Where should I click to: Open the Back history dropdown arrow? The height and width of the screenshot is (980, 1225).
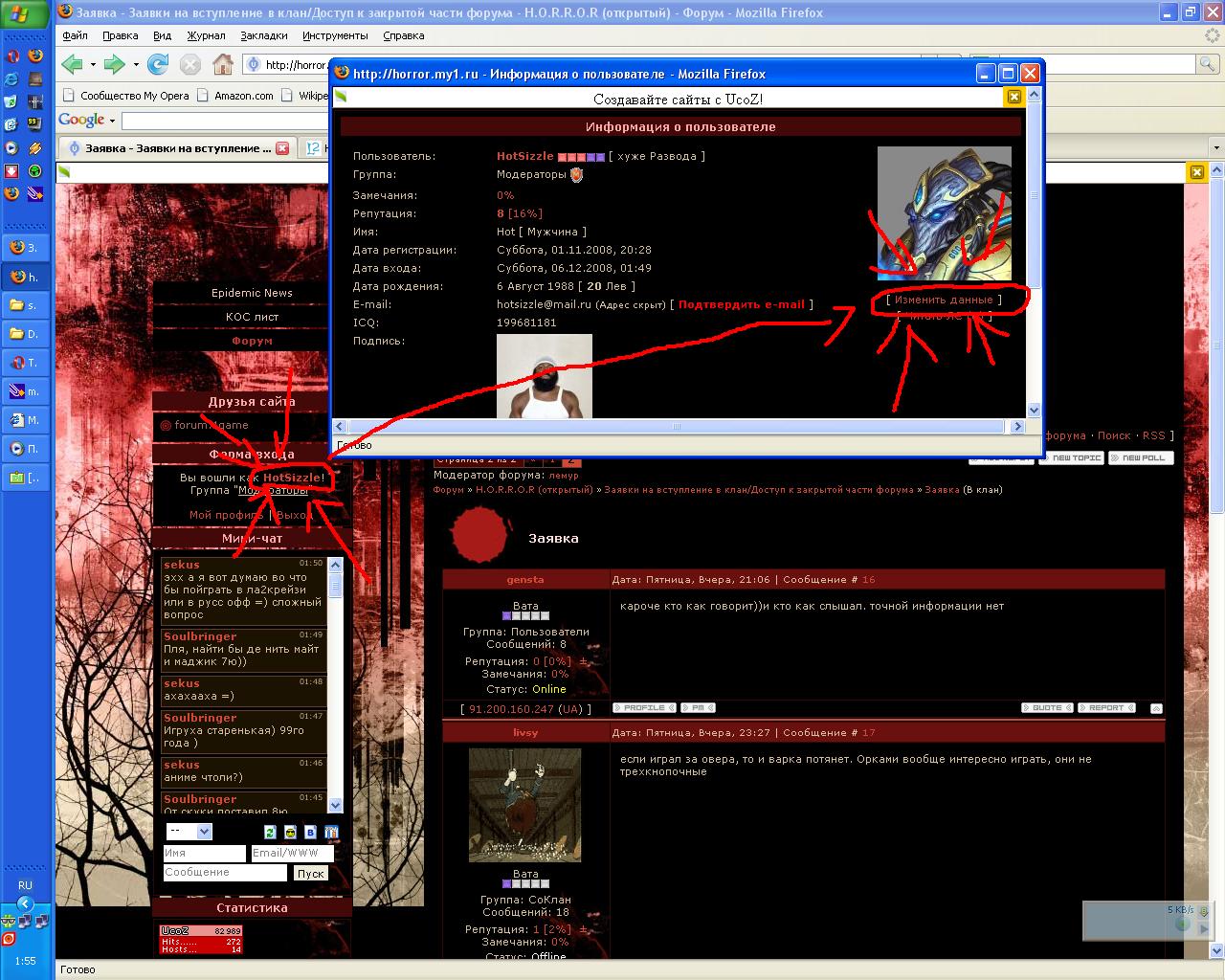coord(93,65)
